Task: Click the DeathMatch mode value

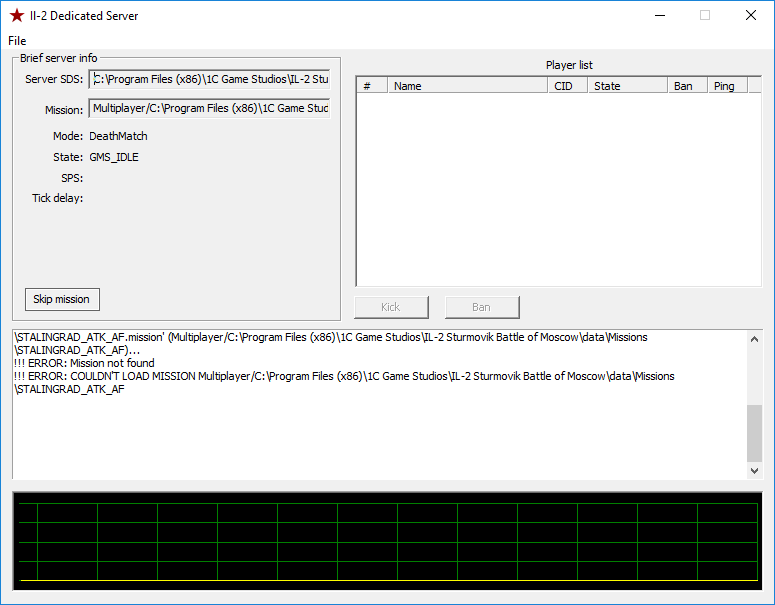Action: 118,136
